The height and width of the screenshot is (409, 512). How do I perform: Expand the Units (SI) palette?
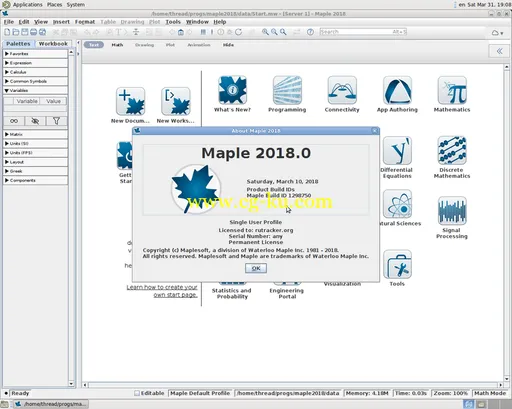pos(35,144)
